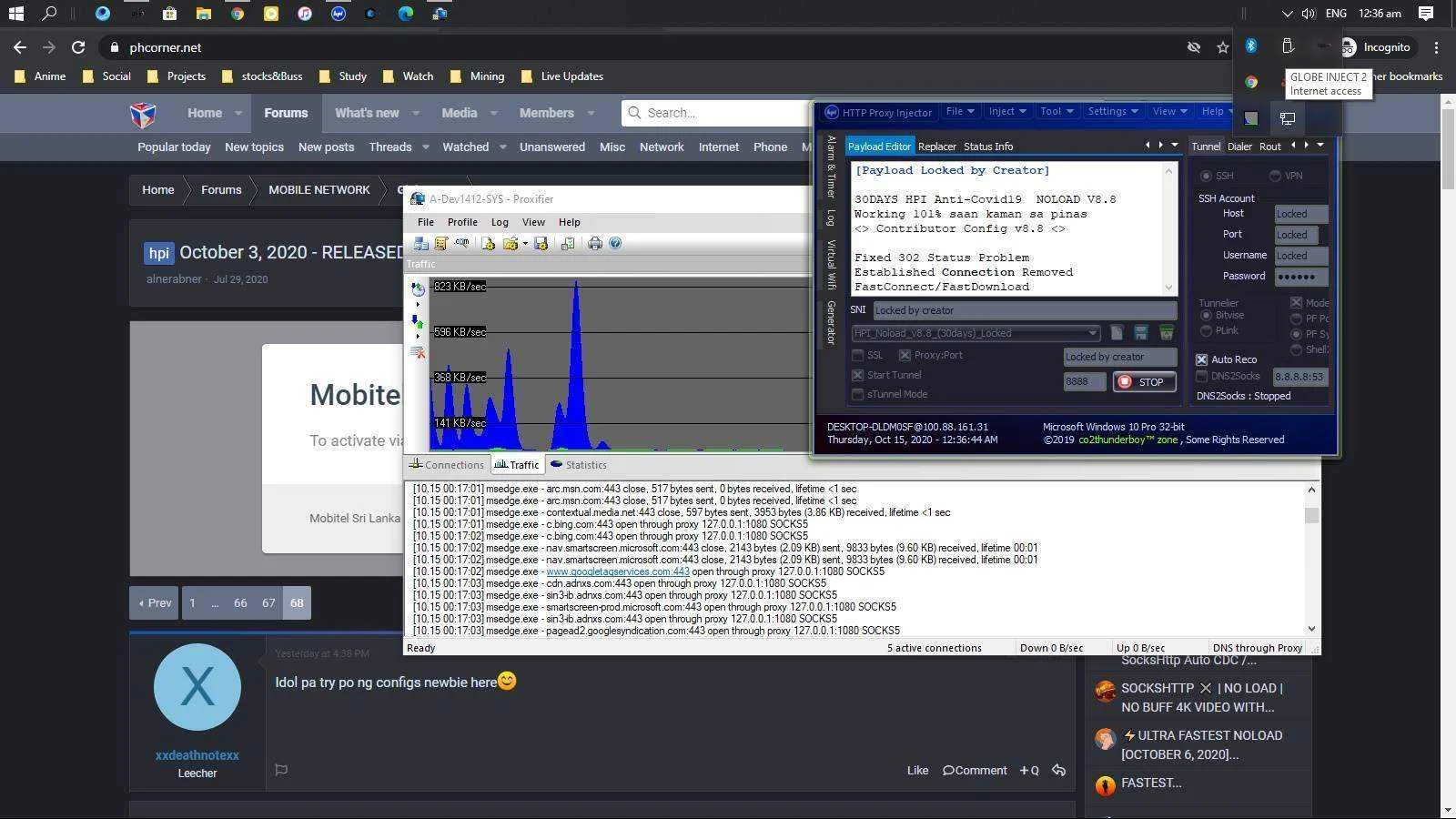The image size is (1456, 819).
Task: Enable DNS2Socks checkbox
Action: [x=1202, y=376]
